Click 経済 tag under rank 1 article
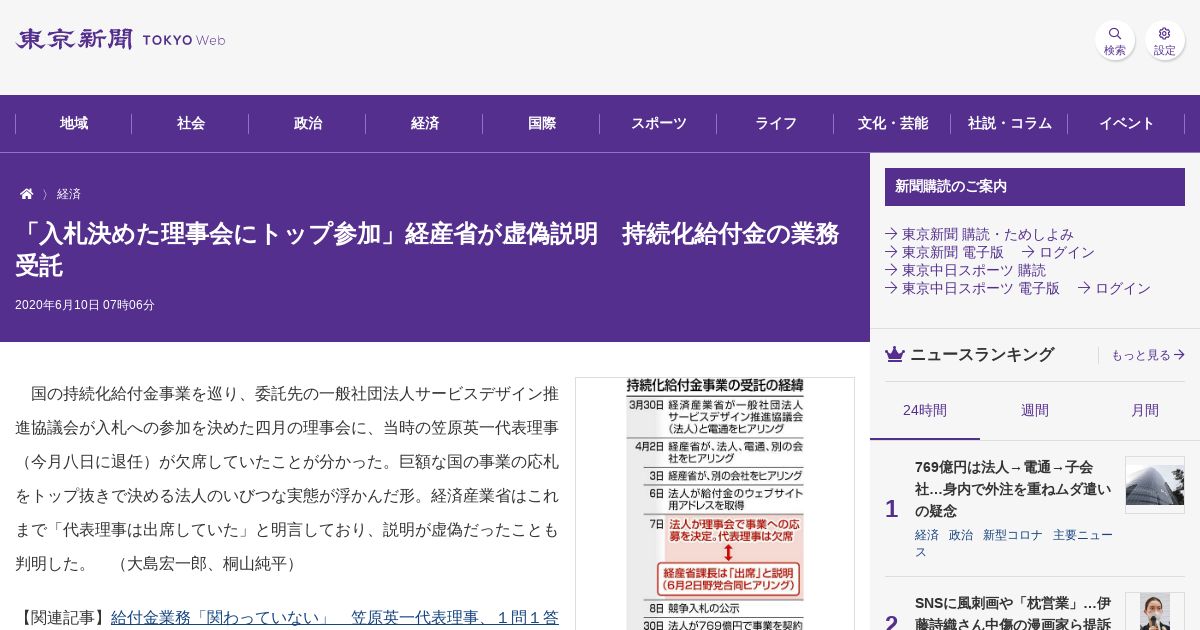 click(927, 535)
